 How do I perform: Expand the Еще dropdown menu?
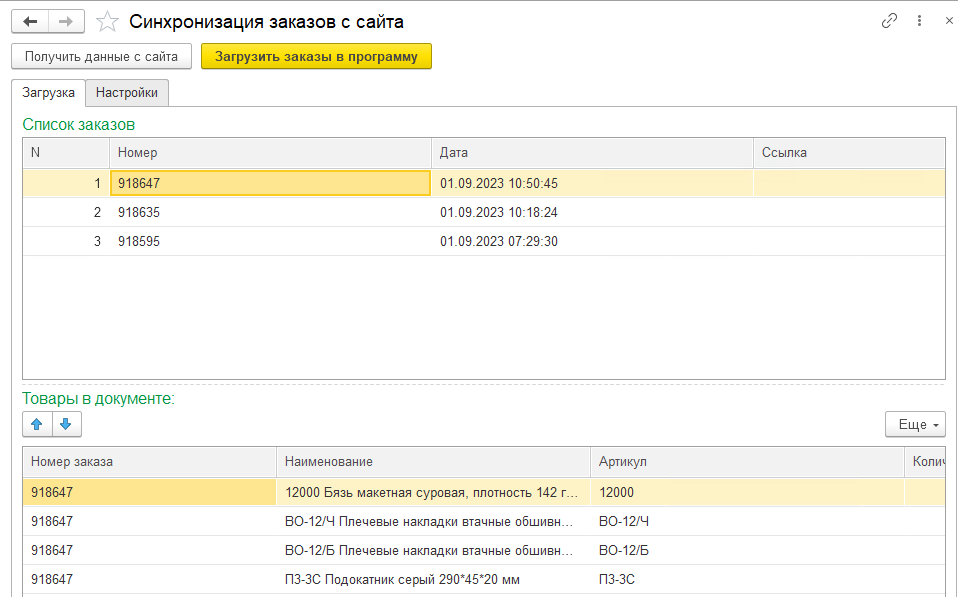914,424
